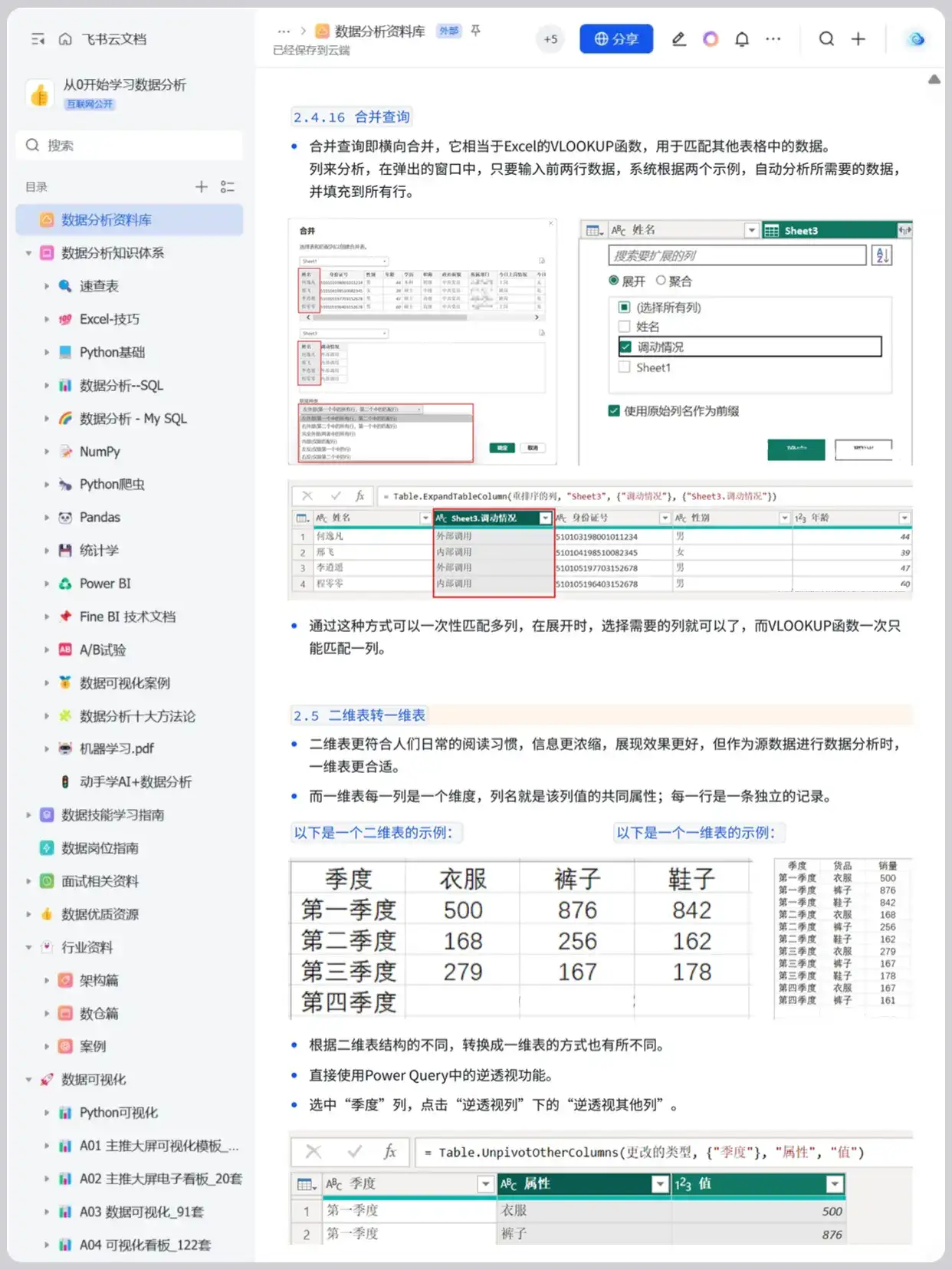The height and width of the screenshot is (1270, 952).
Task: Collapse the 行业资料 node
Action: click(x=28, y=947)
